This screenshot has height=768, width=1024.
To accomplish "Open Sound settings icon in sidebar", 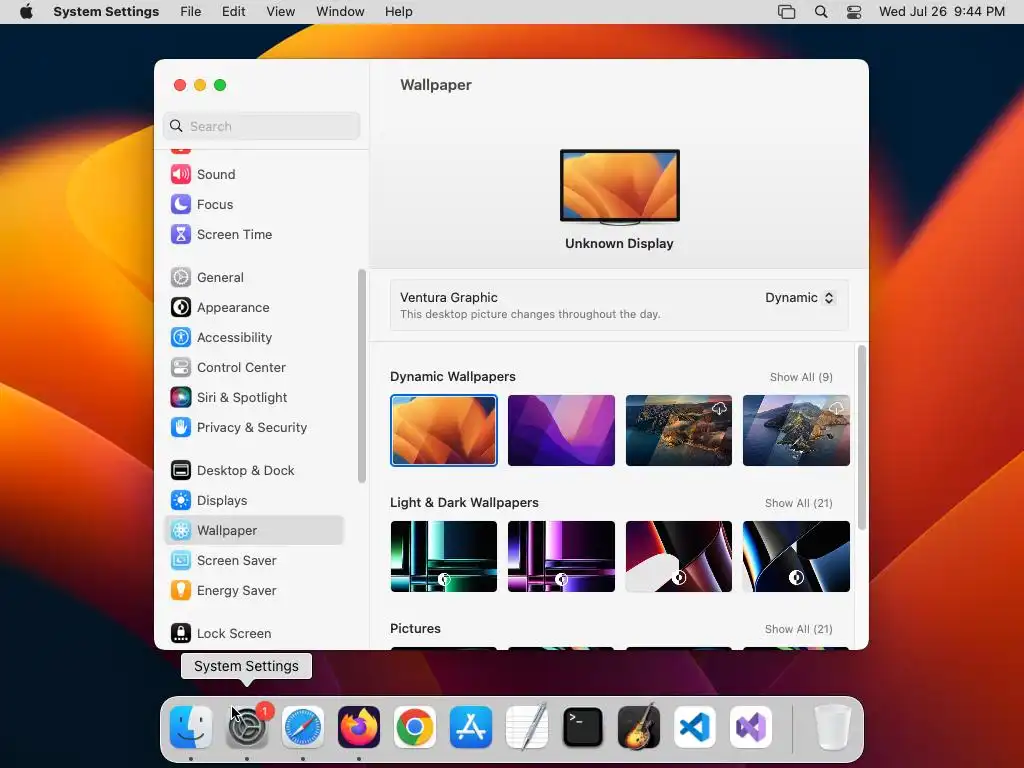I will coord(181,174).
